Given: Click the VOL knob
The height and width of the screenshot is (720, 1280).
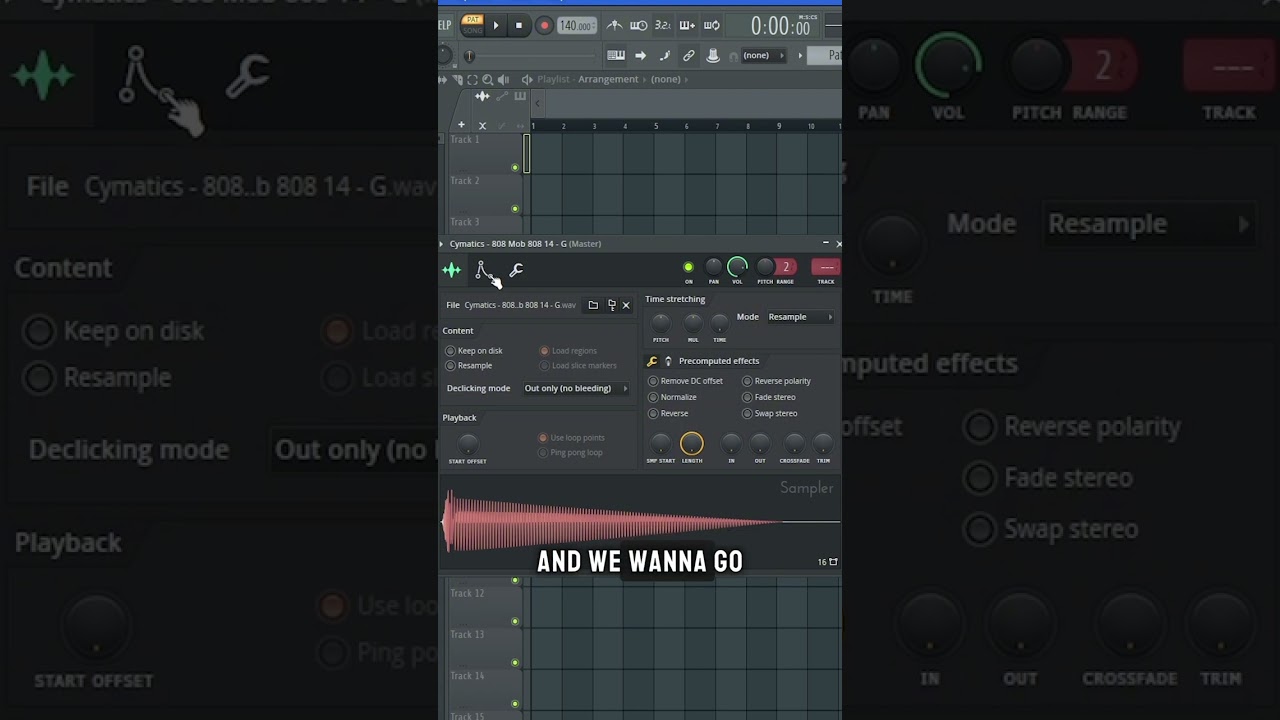Looking at the screenshot, I should [x=737, y=267].
